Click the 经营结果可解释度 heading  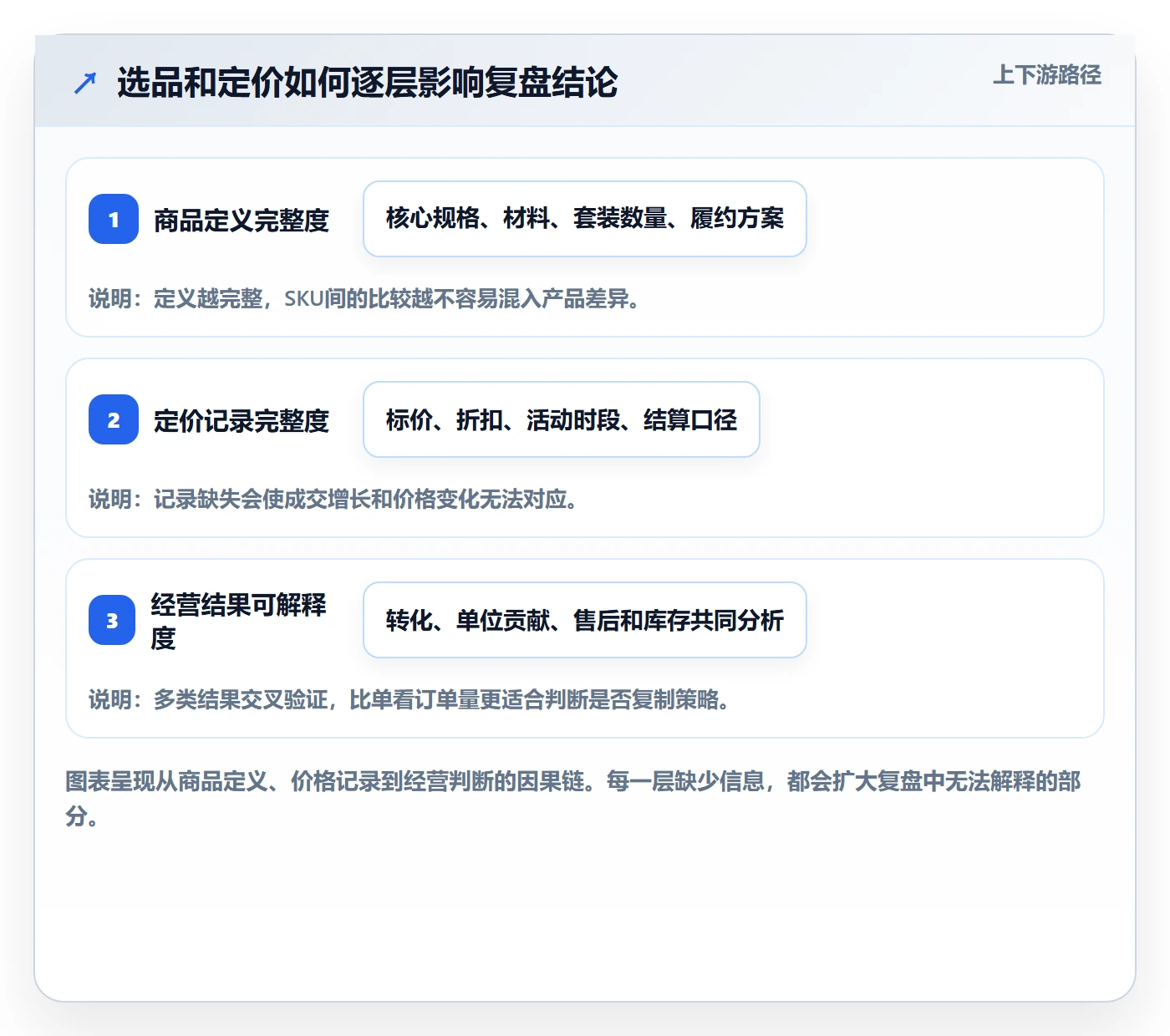(x=239, y=621)
